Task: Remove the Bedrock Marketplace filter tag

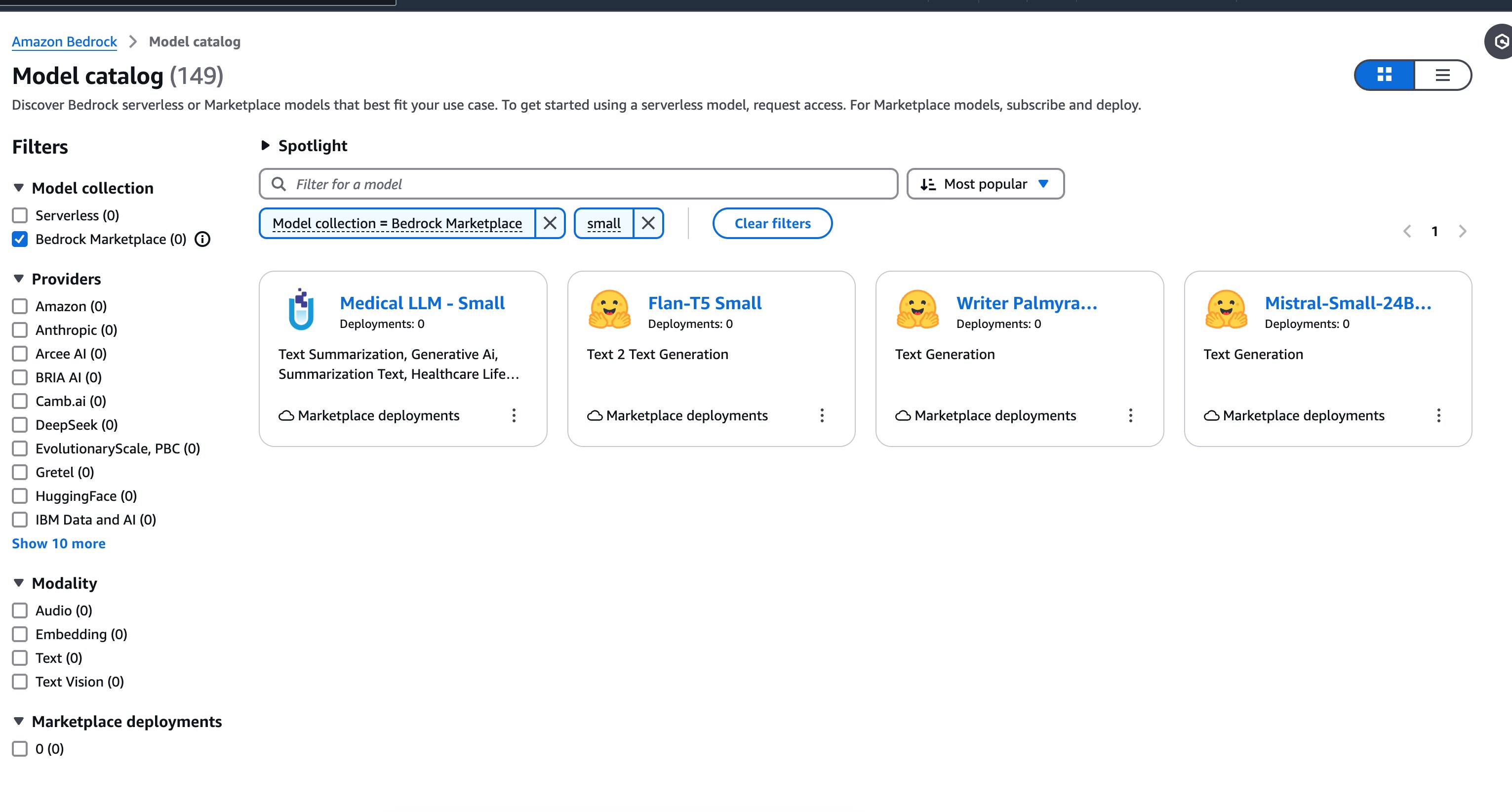Action: (x=550, y=223)
